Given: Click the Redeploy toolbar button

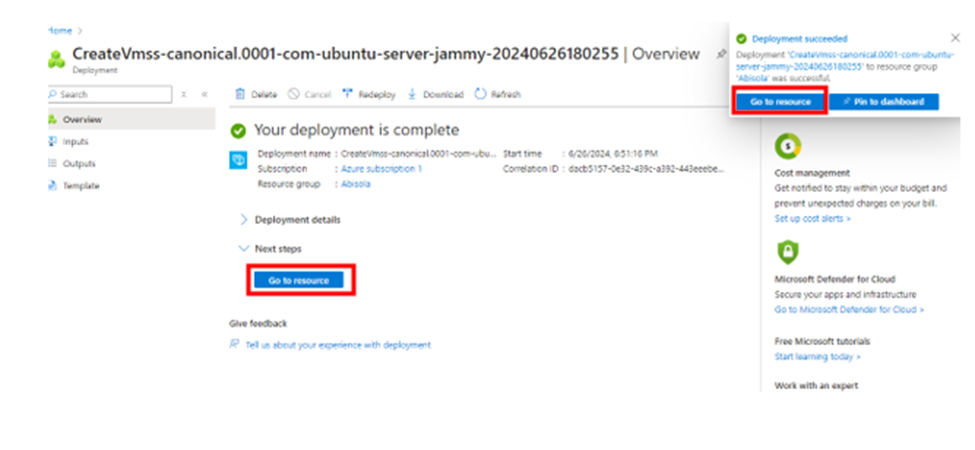Looking at the screenshot, I should pyautogui.click(x=369, y=94).
